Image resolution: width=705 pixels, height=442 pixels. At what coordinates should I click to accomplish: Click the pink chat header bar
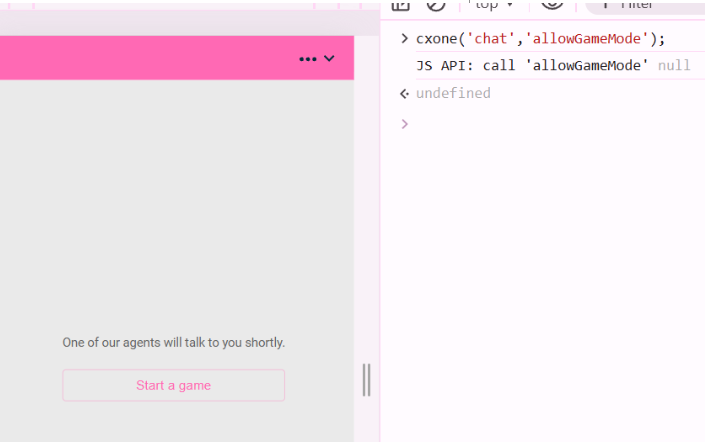tap(150, 58)
